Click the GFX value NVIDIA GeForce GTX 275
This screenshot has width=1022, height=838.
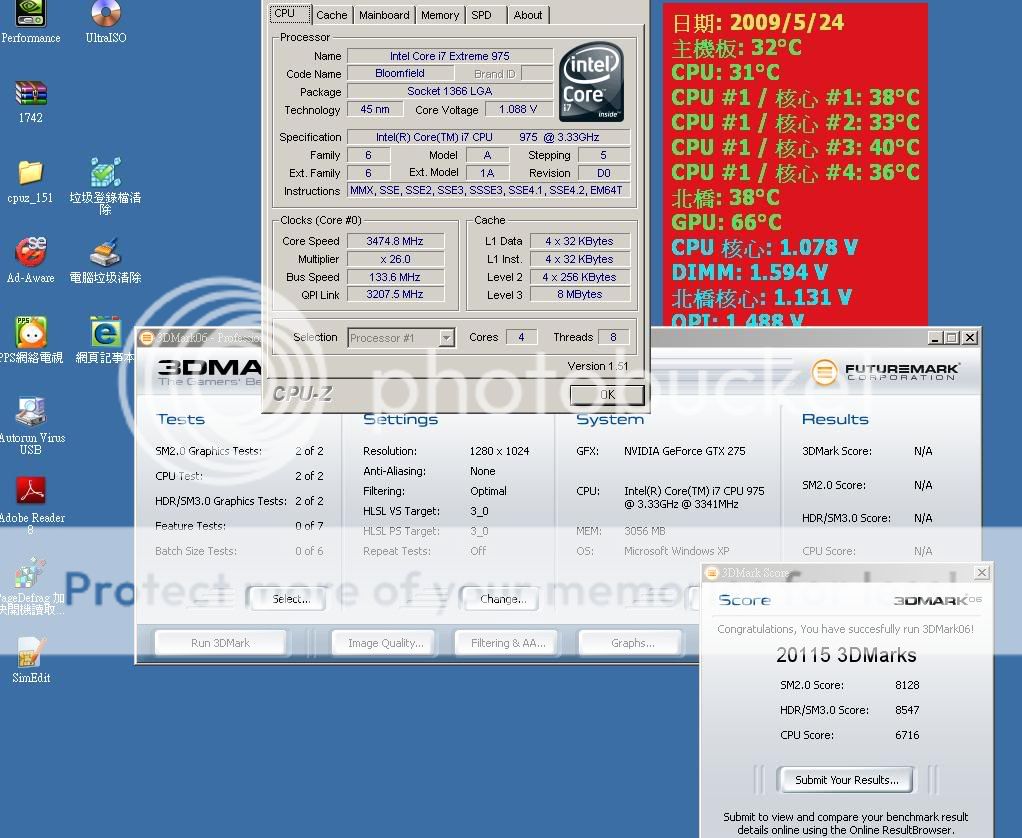click(x=684, y=451)
